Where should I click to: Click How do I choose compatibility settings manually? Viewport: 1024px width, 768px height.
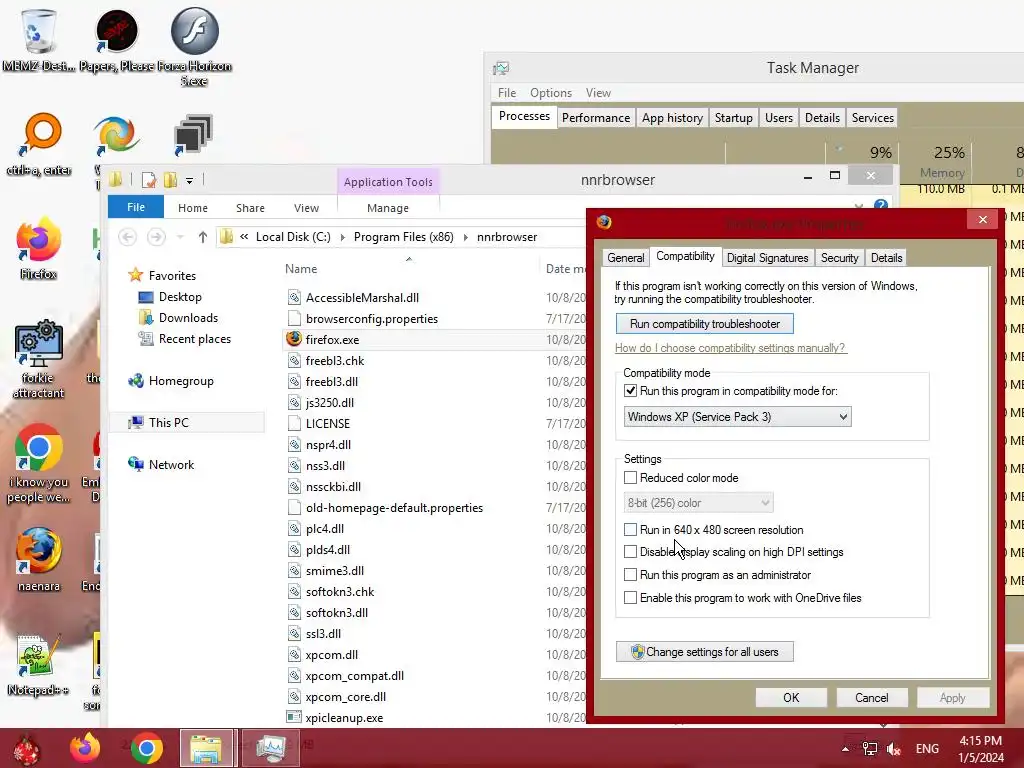[x=731, y=348]
